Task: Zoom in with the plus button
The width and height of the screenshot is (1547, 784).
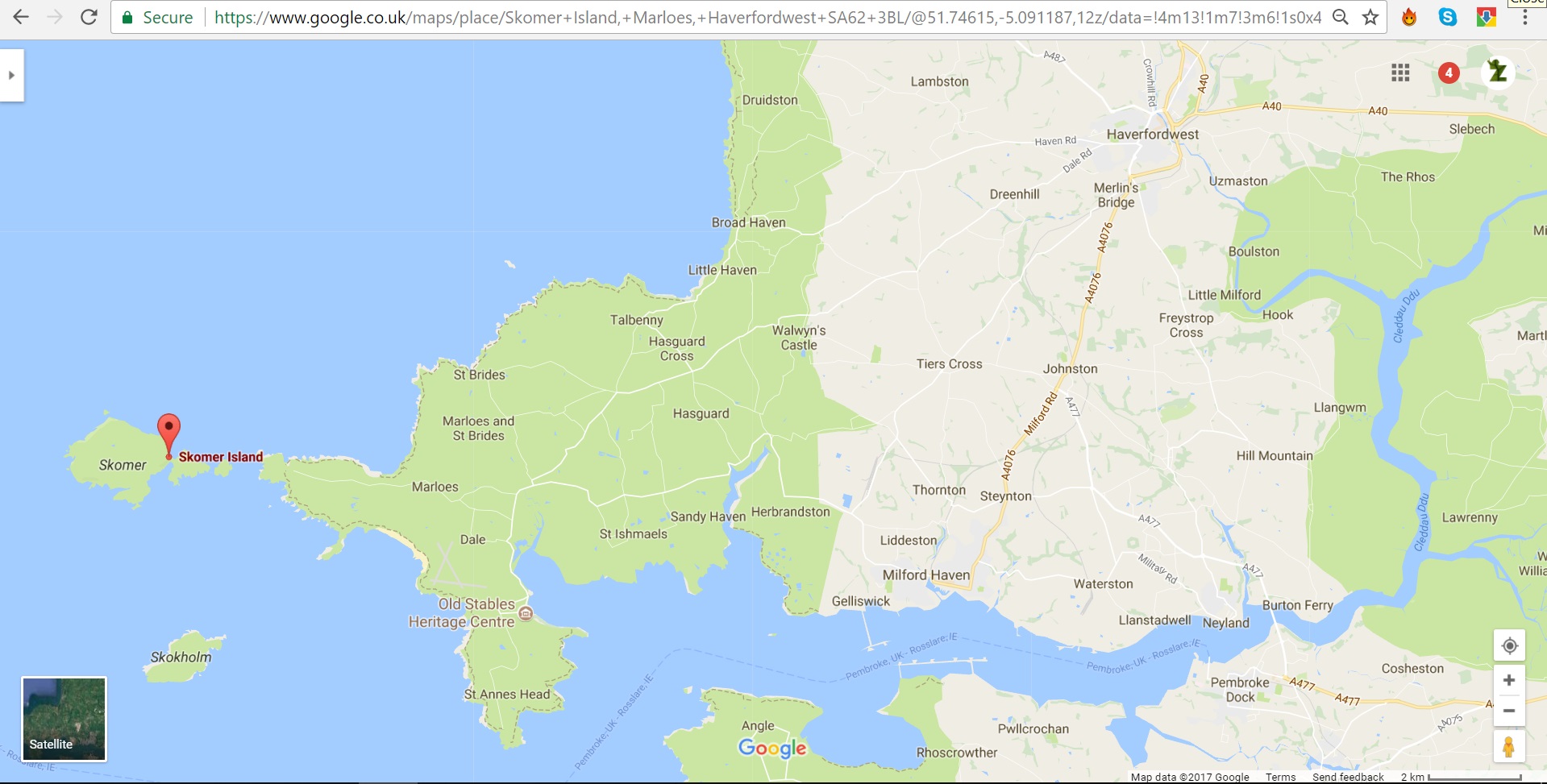Action: (1509, 680)
